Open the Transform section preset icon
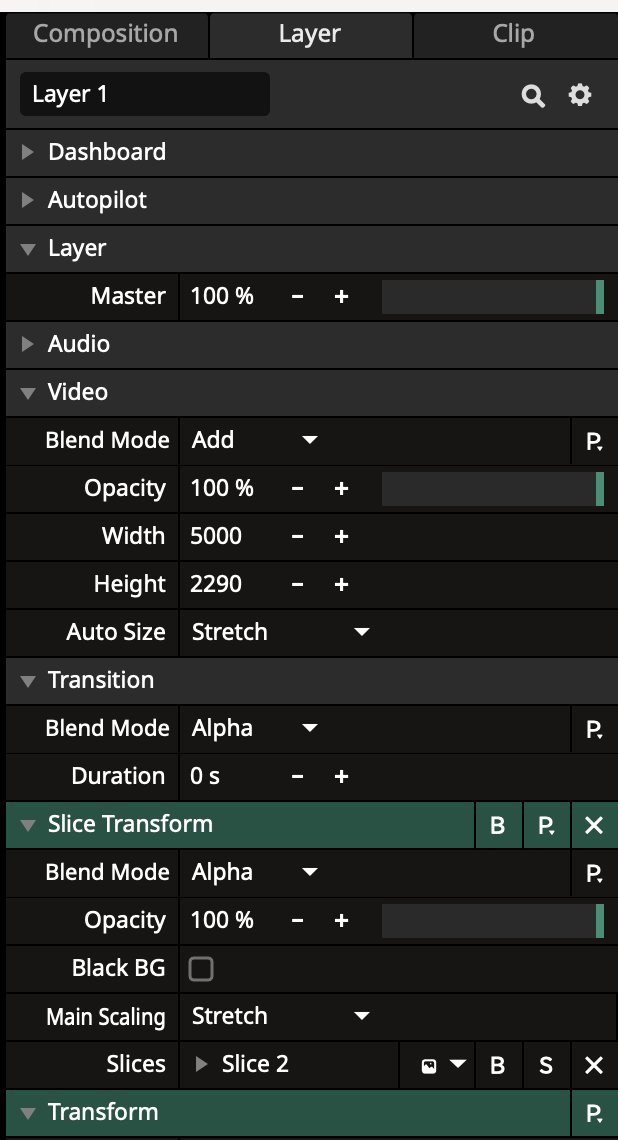The height and width of the screenshot is (1140, 618). click(594, 1113)
